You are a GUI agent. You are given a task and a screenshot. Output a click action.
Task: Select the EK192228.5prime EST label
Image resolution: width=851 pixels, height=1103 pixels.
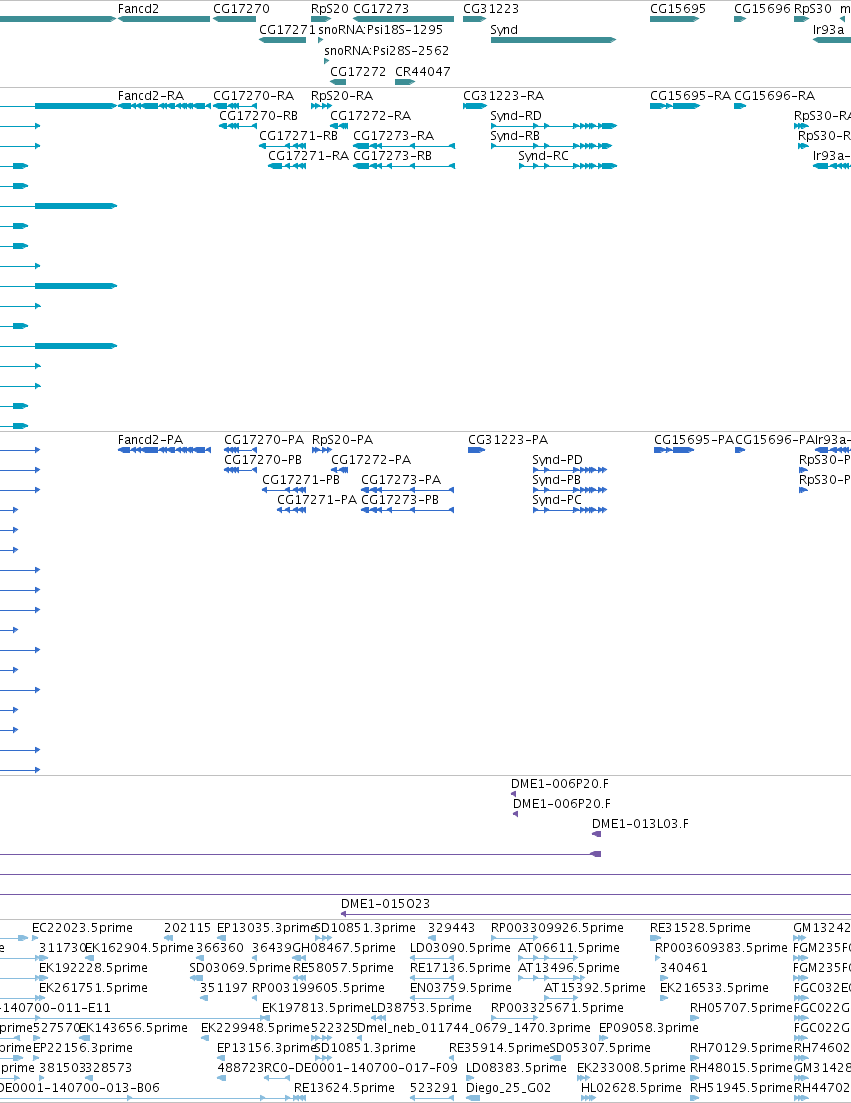[x=92, y=968]
